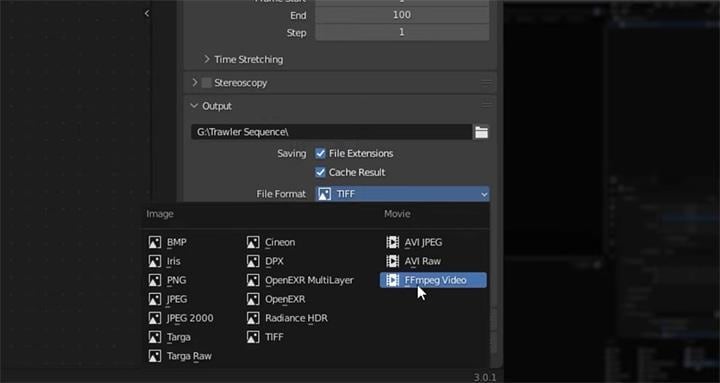
Task: Click the AVI JPEG film icon
Action: tap(393, 242)
